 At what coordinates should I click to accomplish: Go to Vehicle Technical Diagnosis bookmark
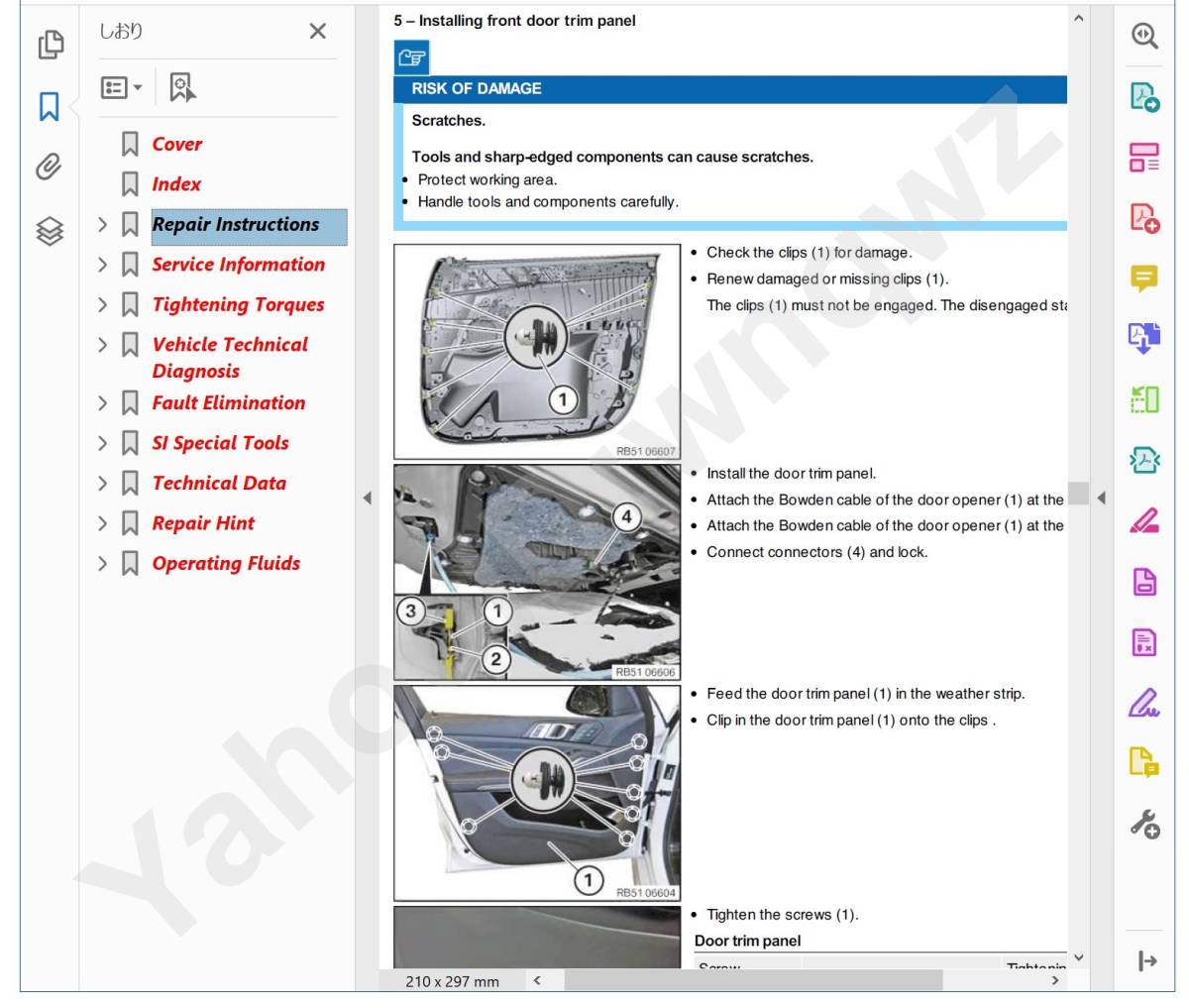click(230, 358)
